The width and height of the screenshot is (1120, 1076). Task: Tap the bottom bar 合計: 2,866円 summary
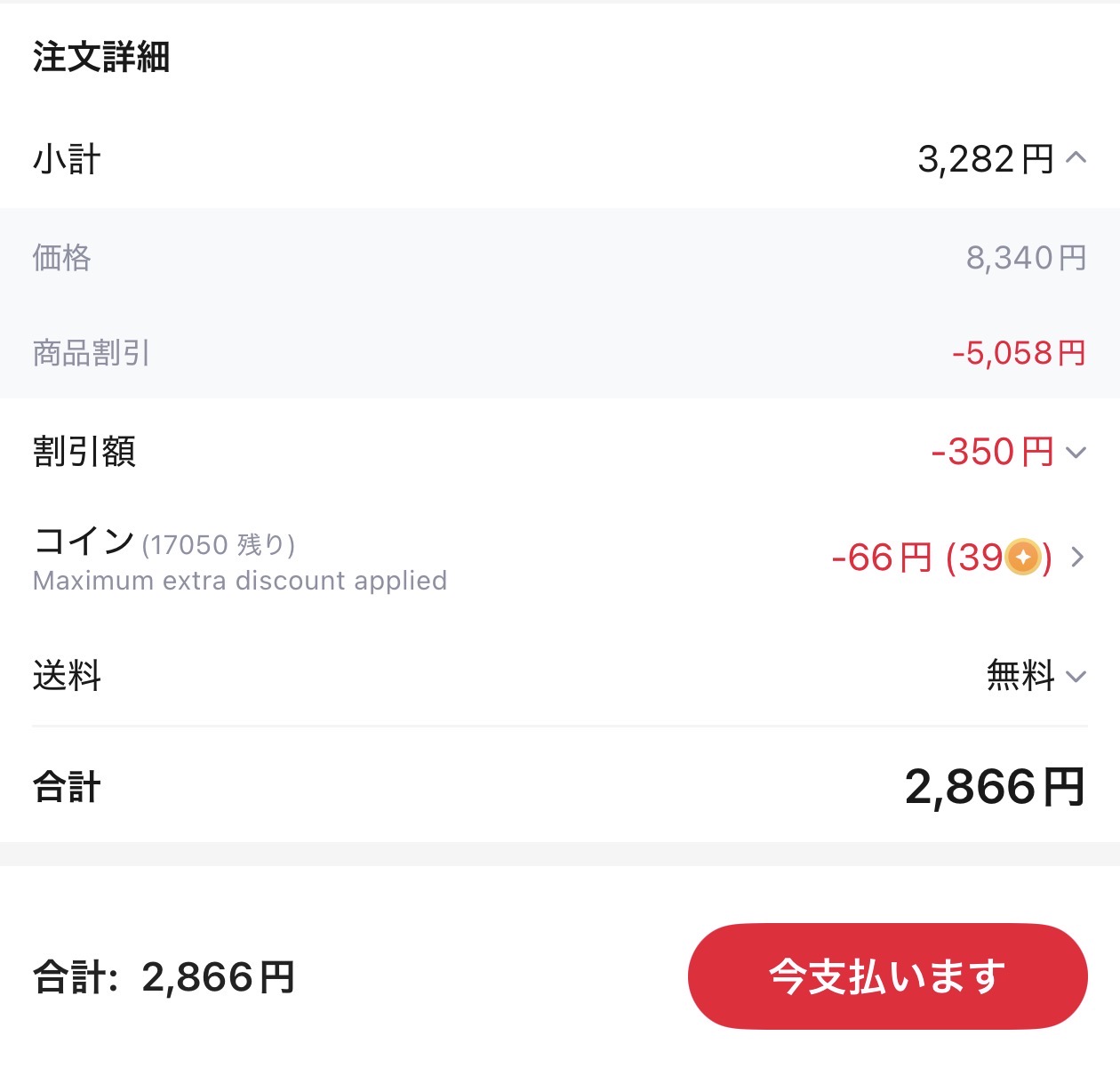pyautogui.click(x=164, y=977)
